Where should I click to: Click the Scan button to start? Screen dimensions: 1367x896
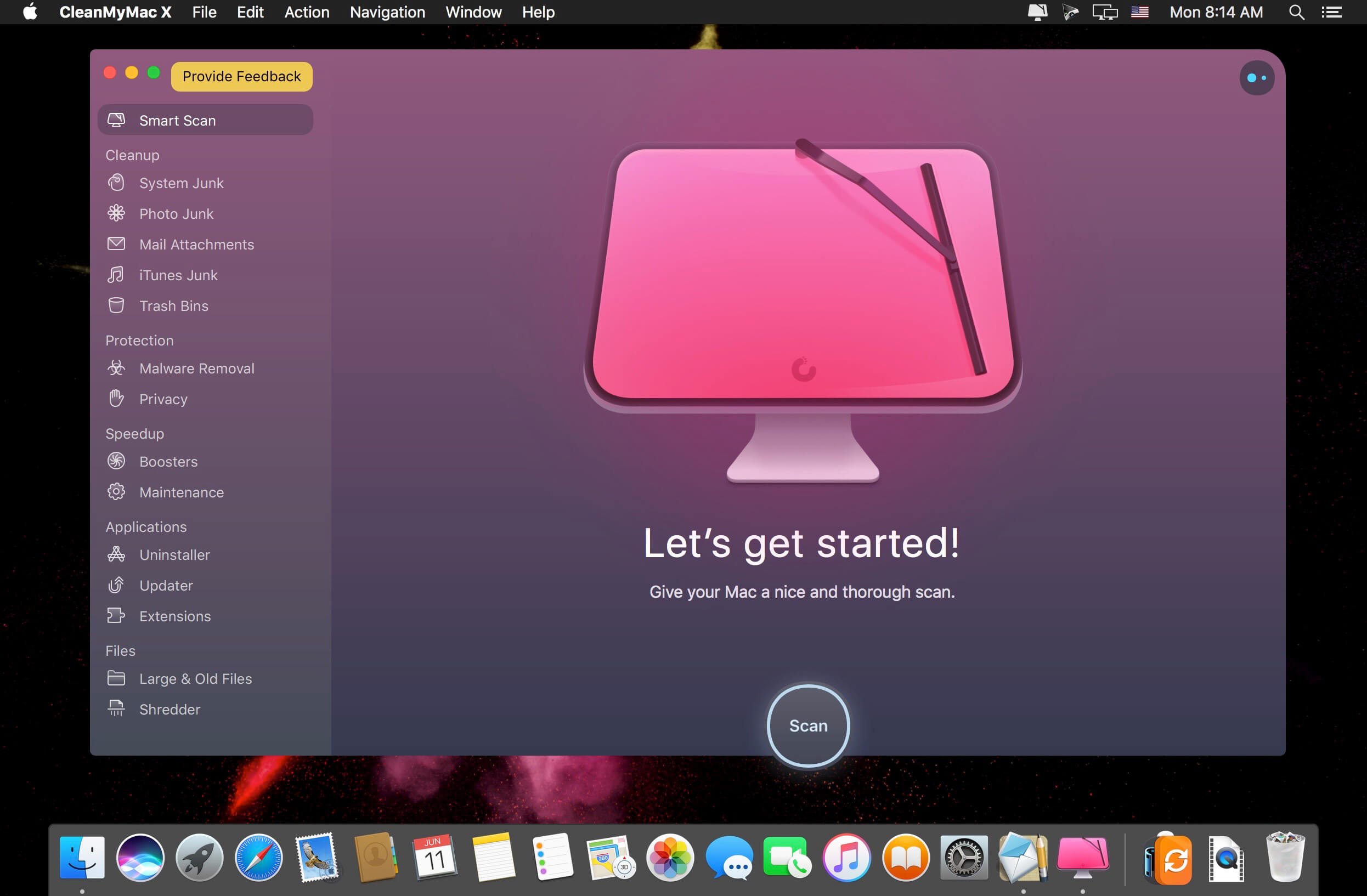coord(809,726)
